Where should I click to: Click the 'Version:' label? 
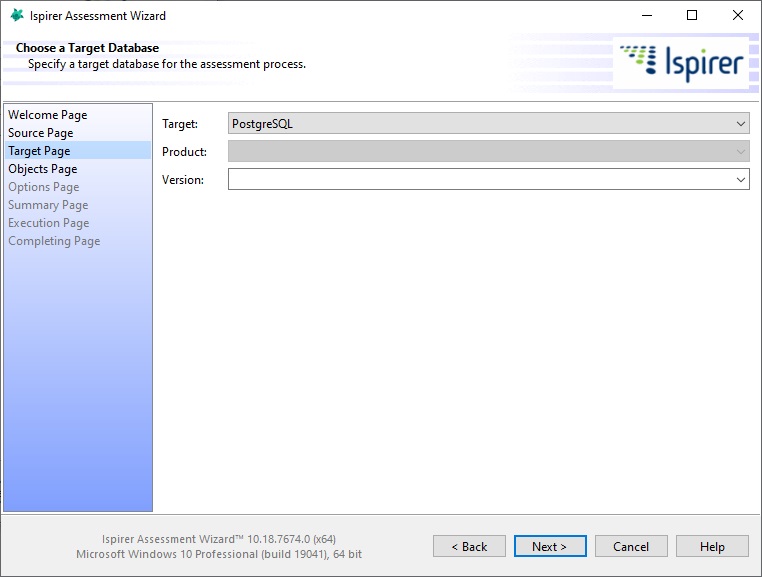coord(183,180)
